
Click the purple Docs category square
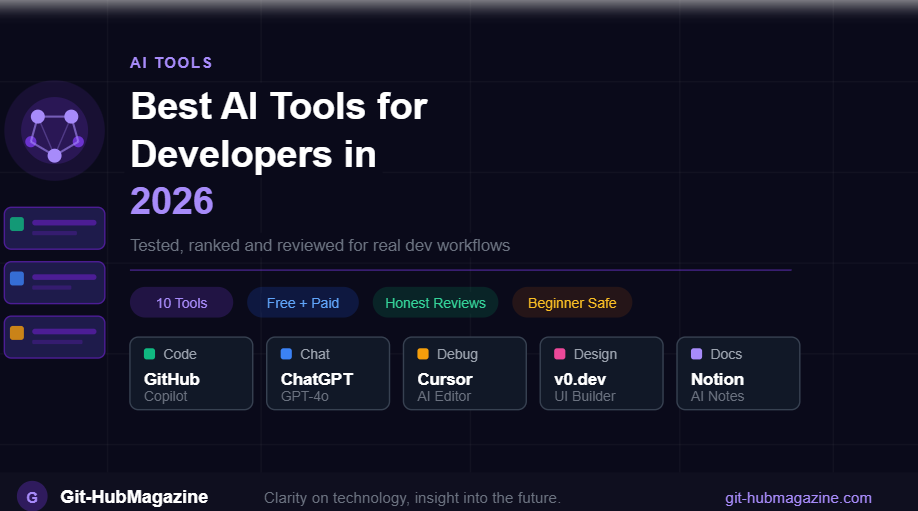point(697,354)
